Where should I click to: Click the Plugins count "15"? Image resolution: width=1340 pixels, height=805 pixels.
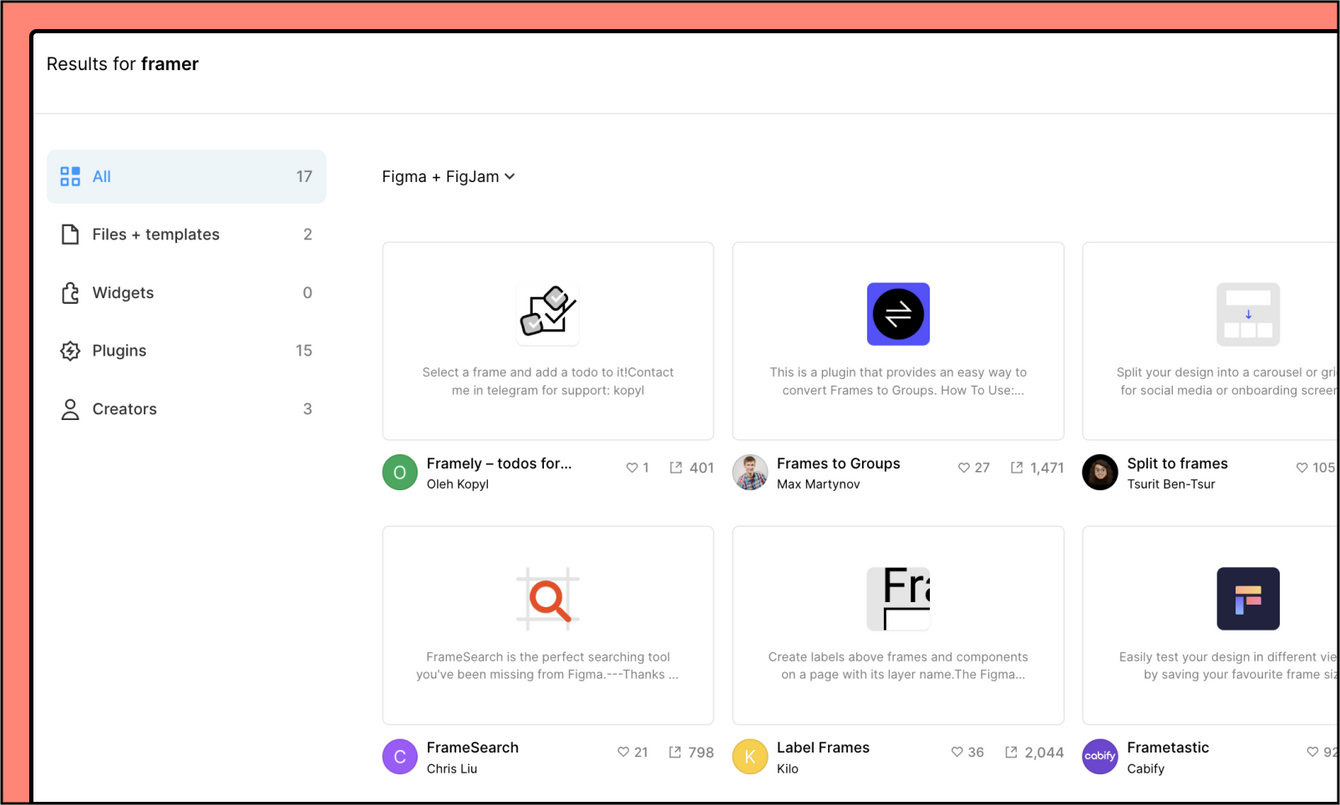tap(304, 351)
